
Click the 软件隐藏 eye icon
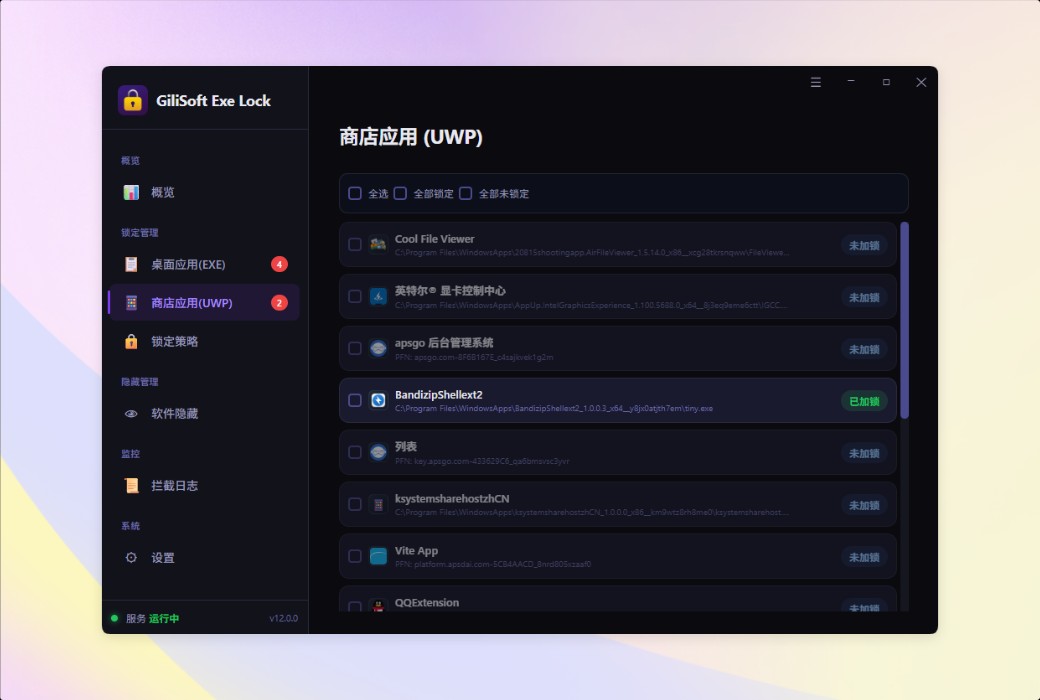click(131, 413)
